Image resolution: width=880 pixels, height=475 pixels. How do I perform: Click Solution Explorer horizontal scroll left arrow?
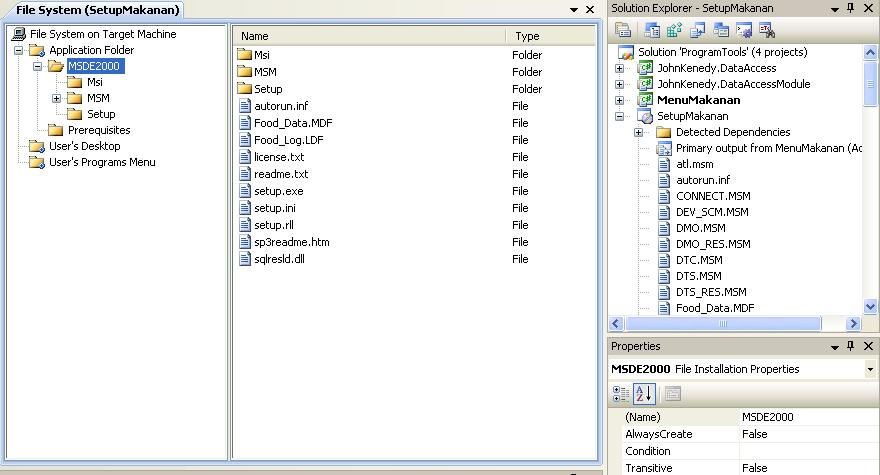[616, 323]
